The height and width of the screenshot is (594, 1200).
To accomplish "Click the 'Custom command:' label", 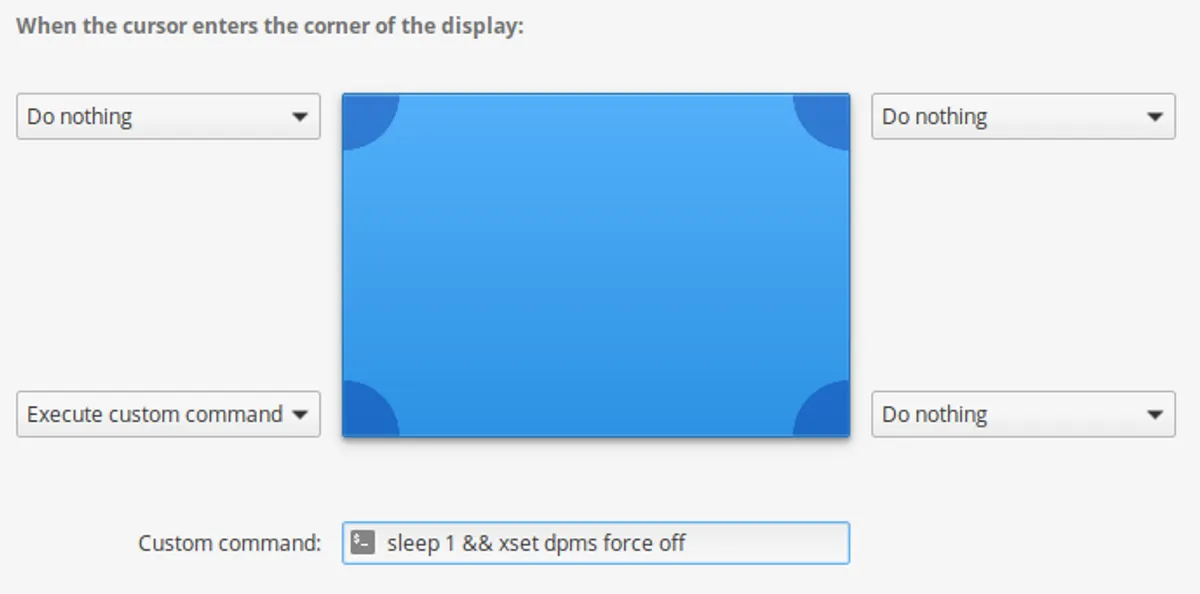I will coord(230,543).
